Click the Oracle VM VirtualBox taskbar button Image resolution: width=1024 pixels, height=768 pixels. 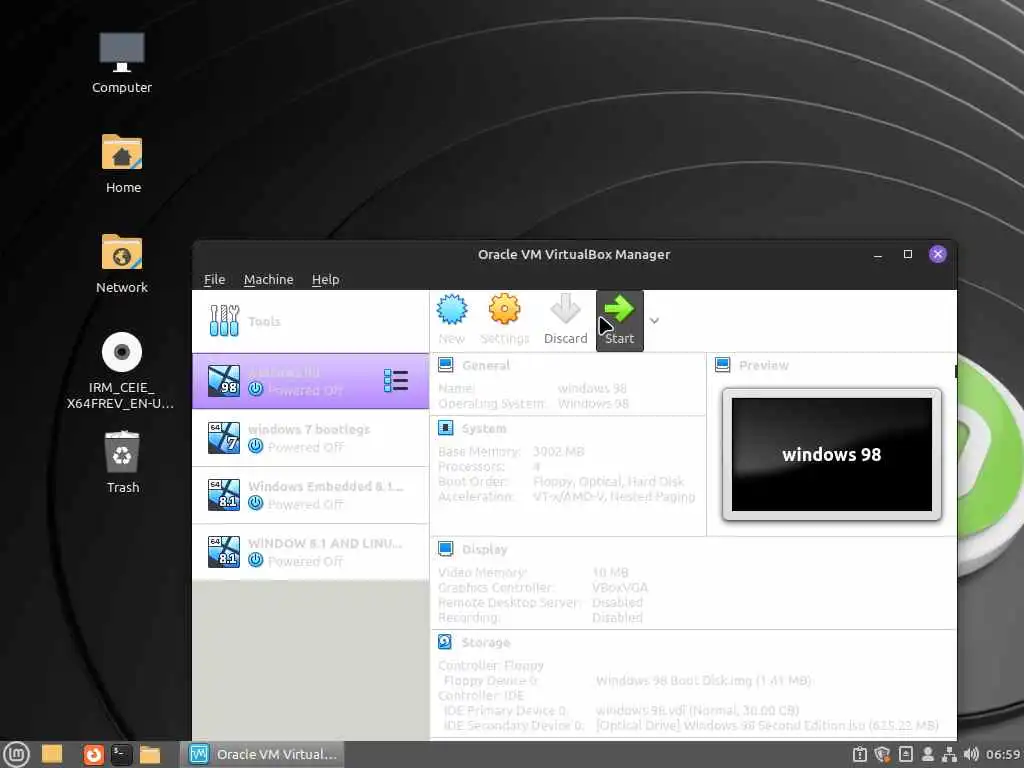coord(263,754)
